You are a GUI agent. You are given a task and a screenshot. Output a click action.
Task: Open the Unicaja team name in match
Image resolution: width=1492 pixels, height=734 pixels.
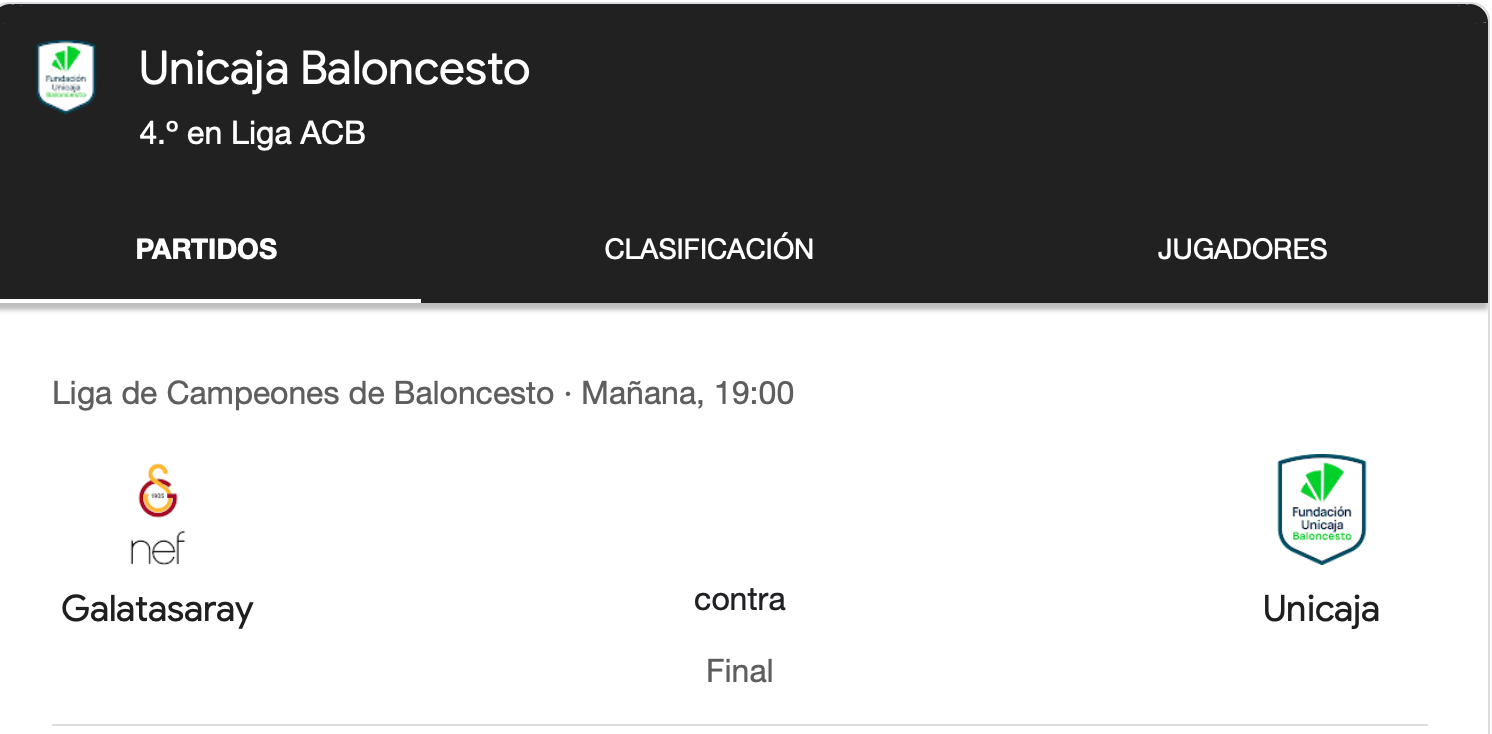click(x=1321, y=609)
